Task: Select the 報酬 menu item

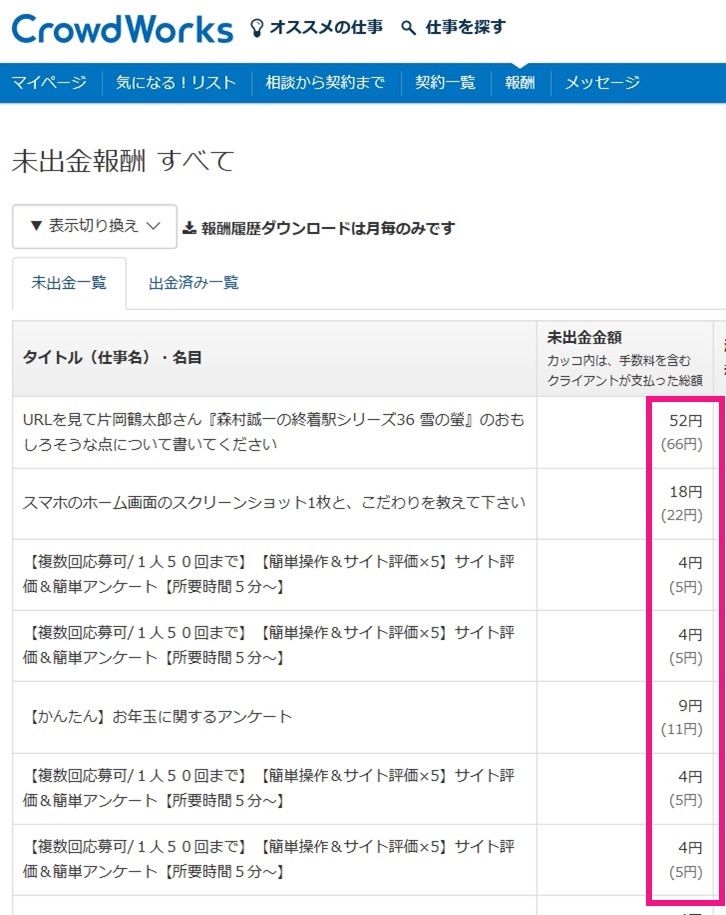Action: 520,82
